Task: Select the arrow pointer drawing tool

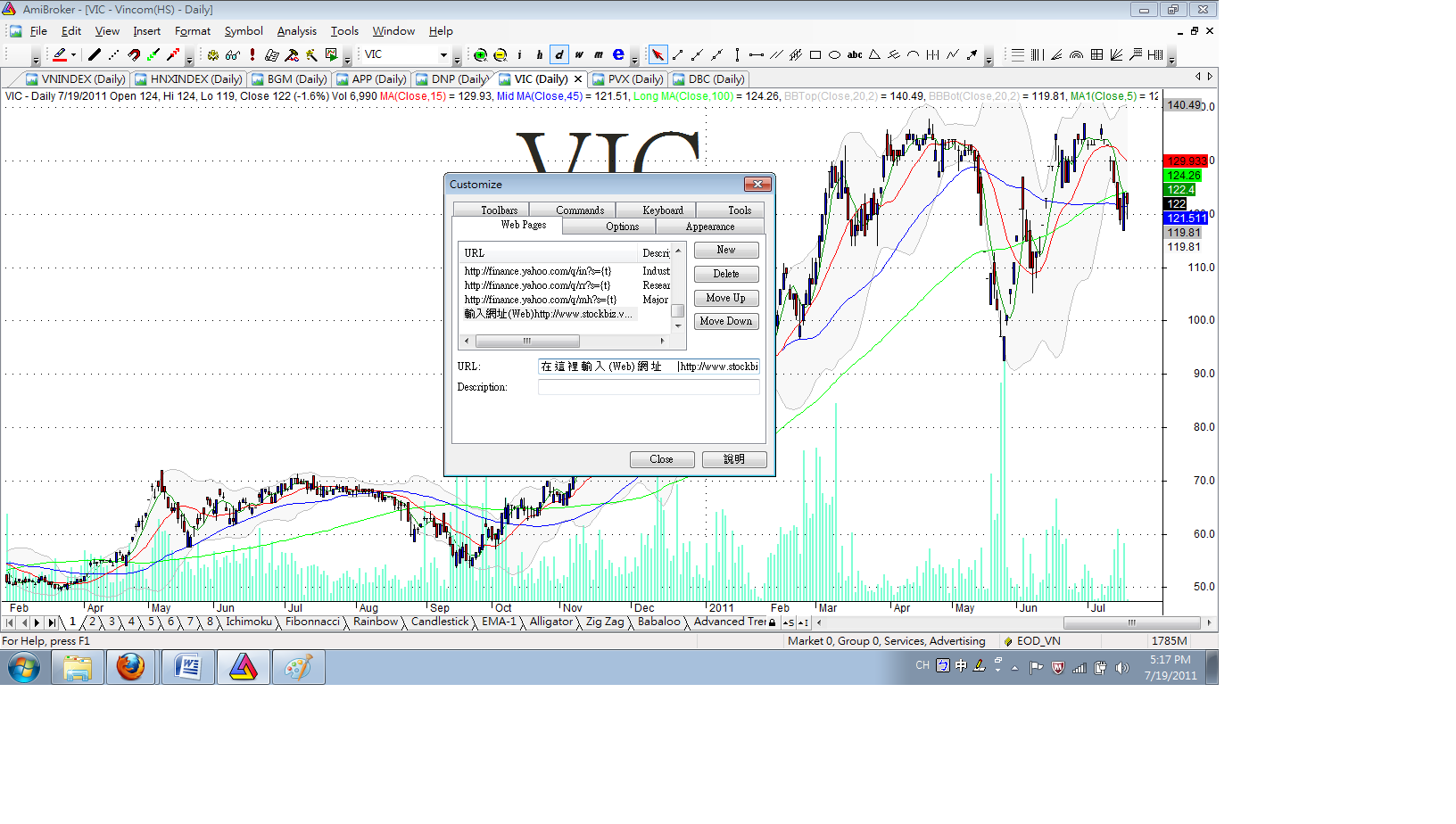Action: pos(658,55)
